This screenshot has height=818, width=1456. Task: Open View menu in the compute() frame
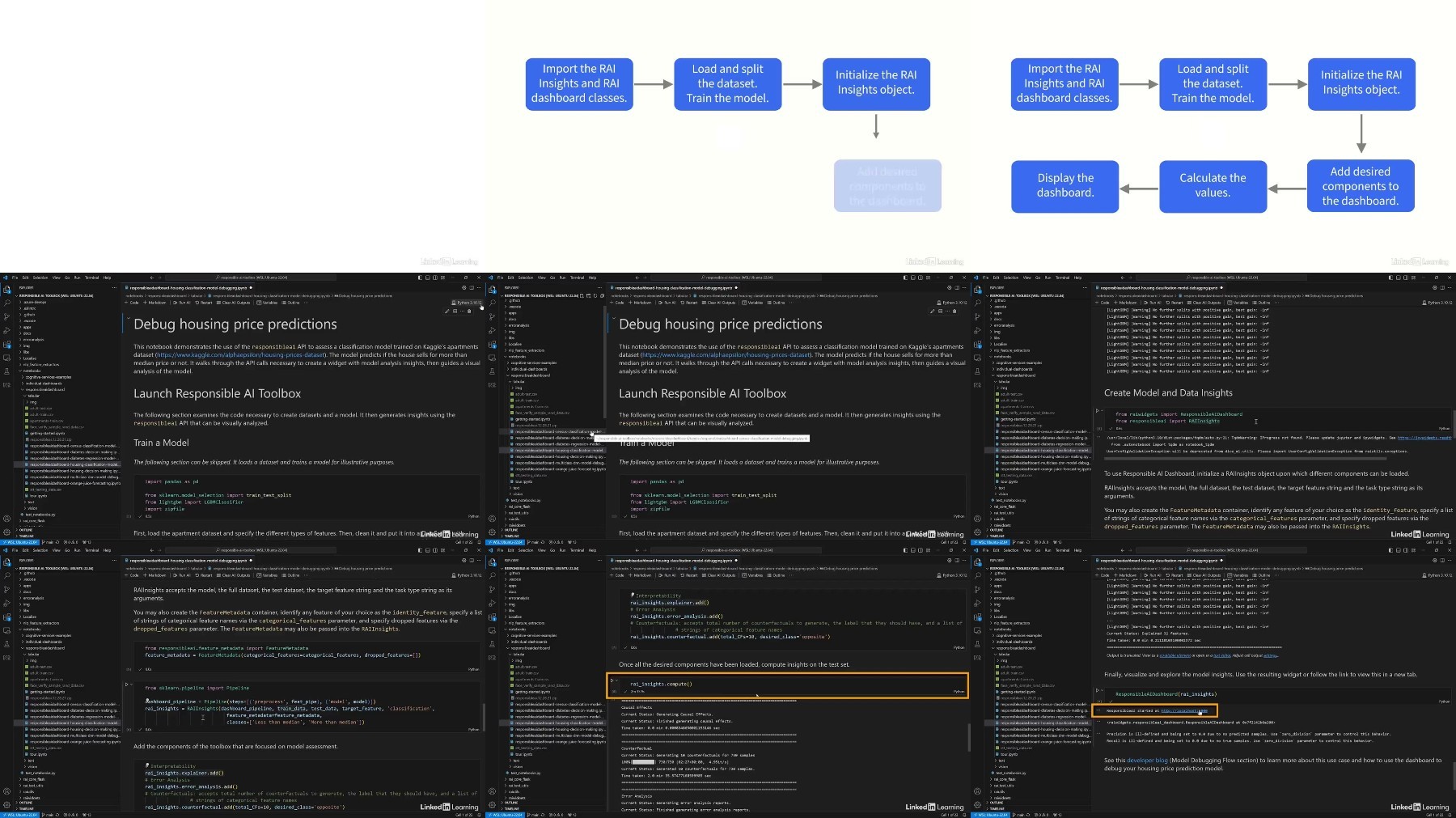click(x=541, y=550)
